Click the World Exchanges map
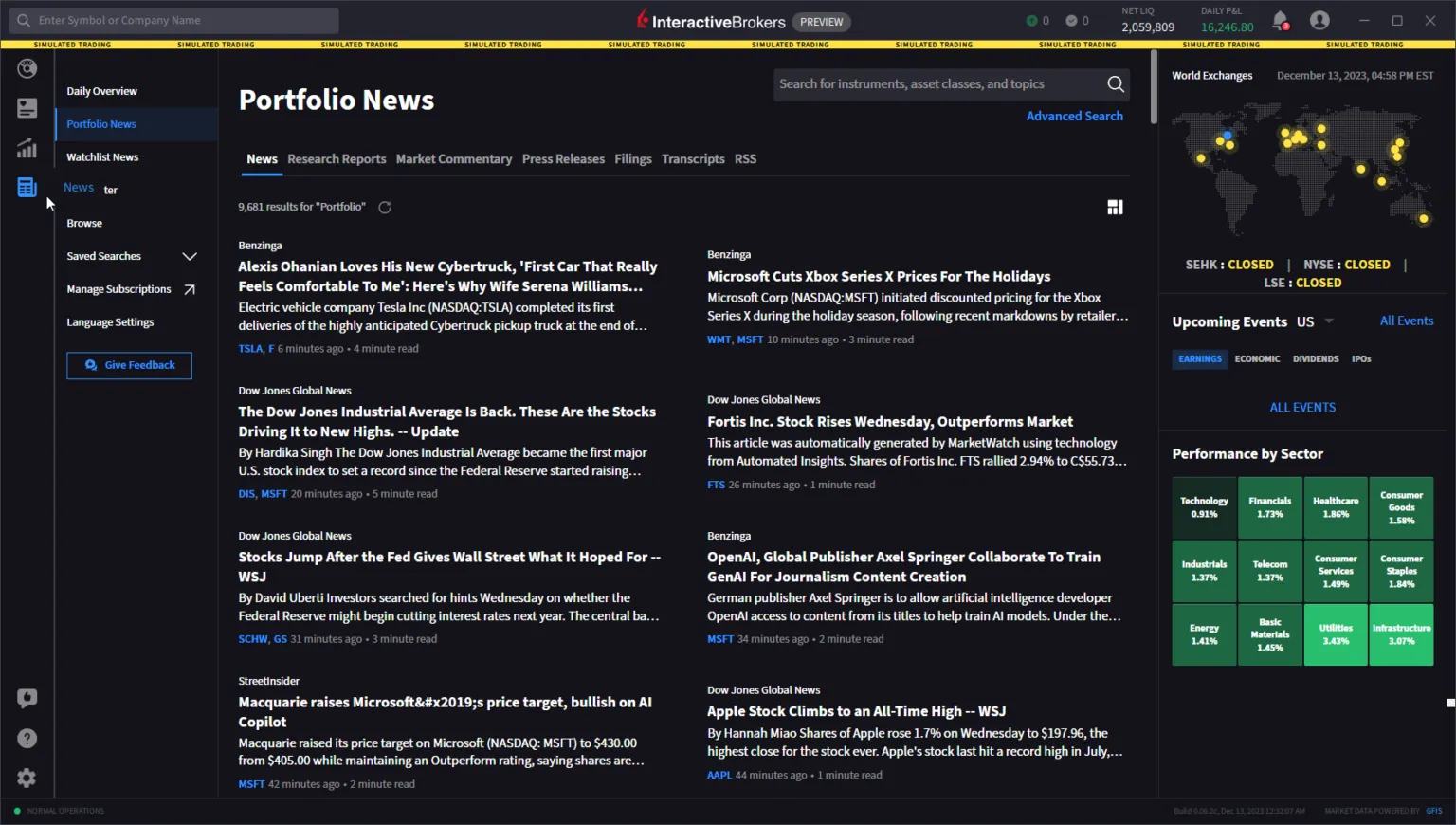This screenshot has height=825, width=1456. click(x=1302, y=169)
